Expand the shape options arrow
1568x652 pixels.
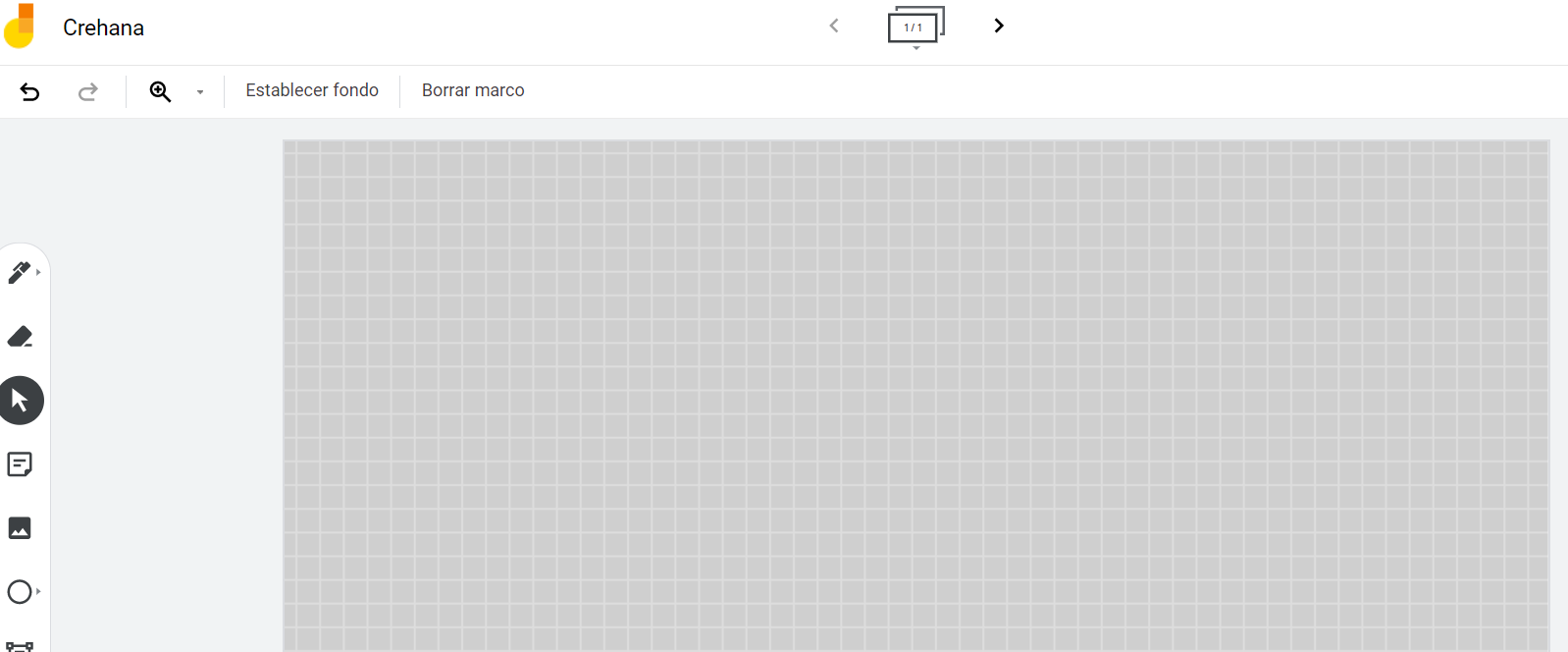pyautogui.click(x=39, y=591)
